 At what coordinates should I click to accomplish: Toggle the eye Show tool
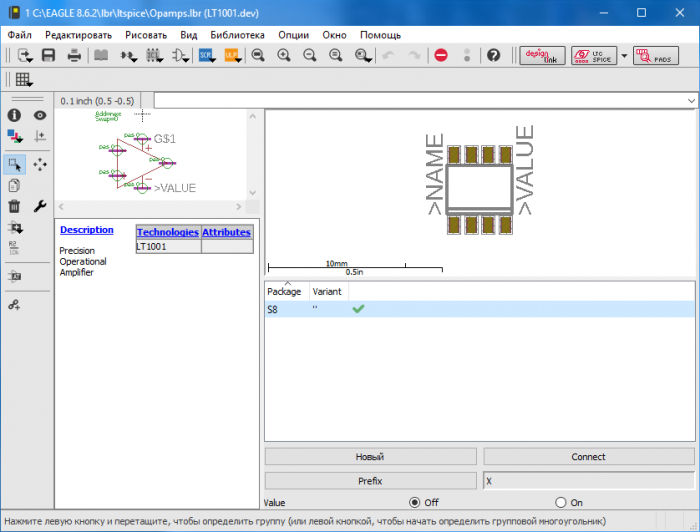pyautogui.click(x=40, y=116)
